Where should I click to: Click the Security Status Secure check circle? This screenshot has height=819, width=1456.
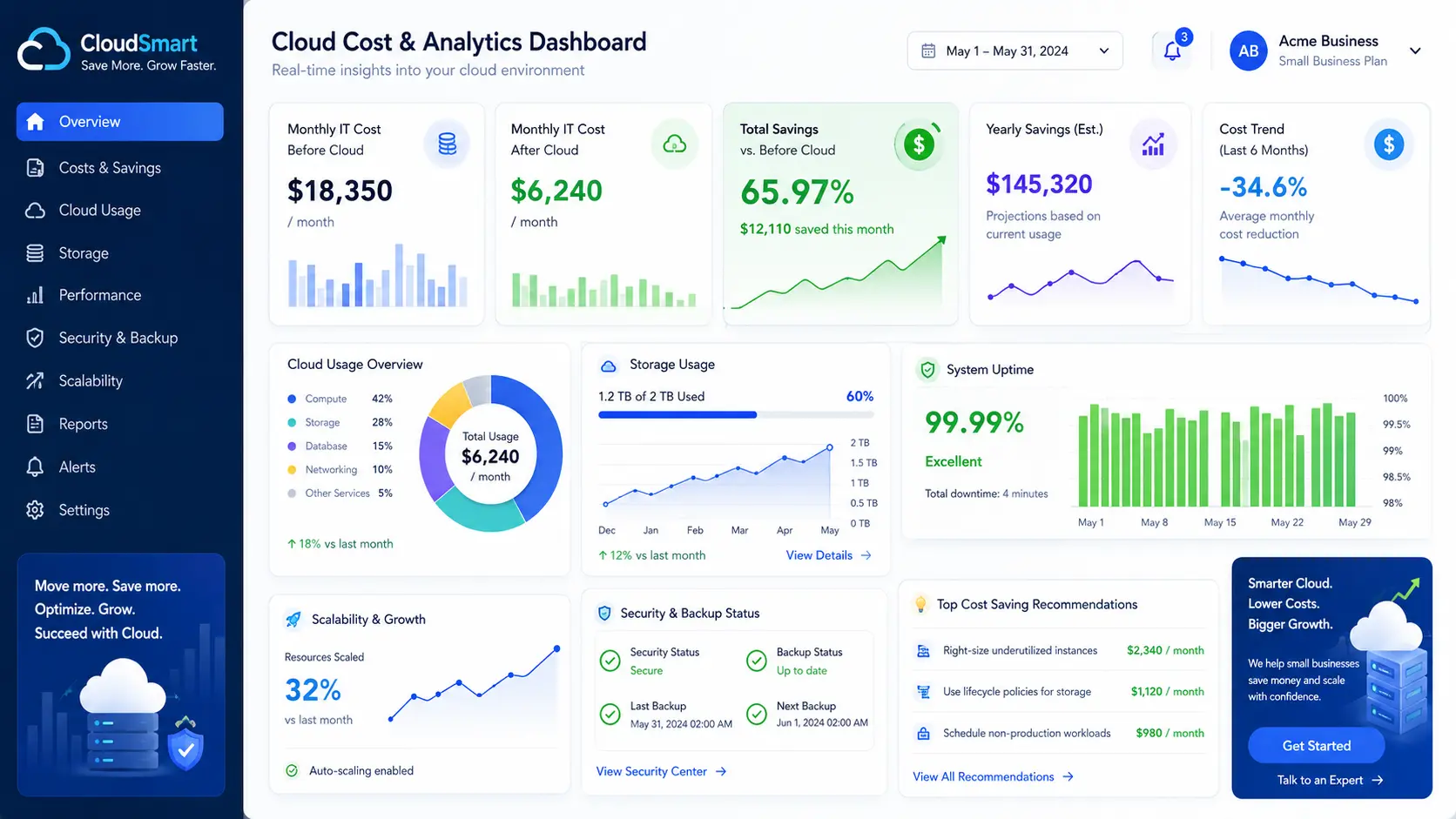point(610,661)
